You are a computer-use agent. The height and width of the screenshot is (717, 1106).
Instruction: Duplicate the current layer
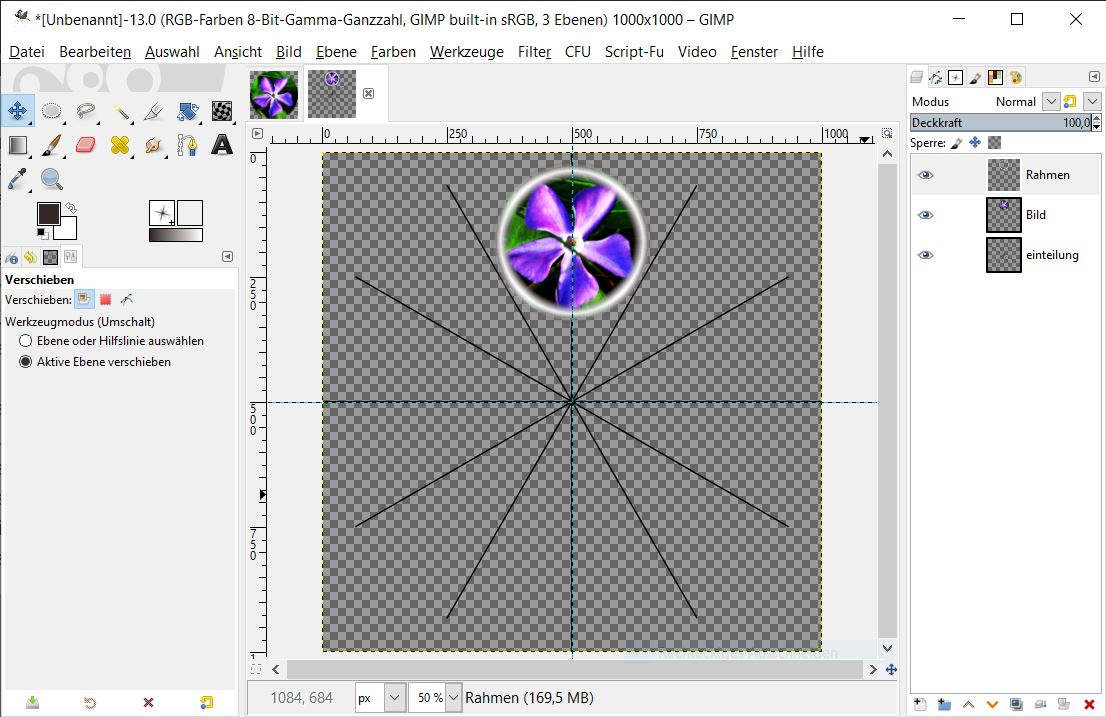pos(1016,704)
